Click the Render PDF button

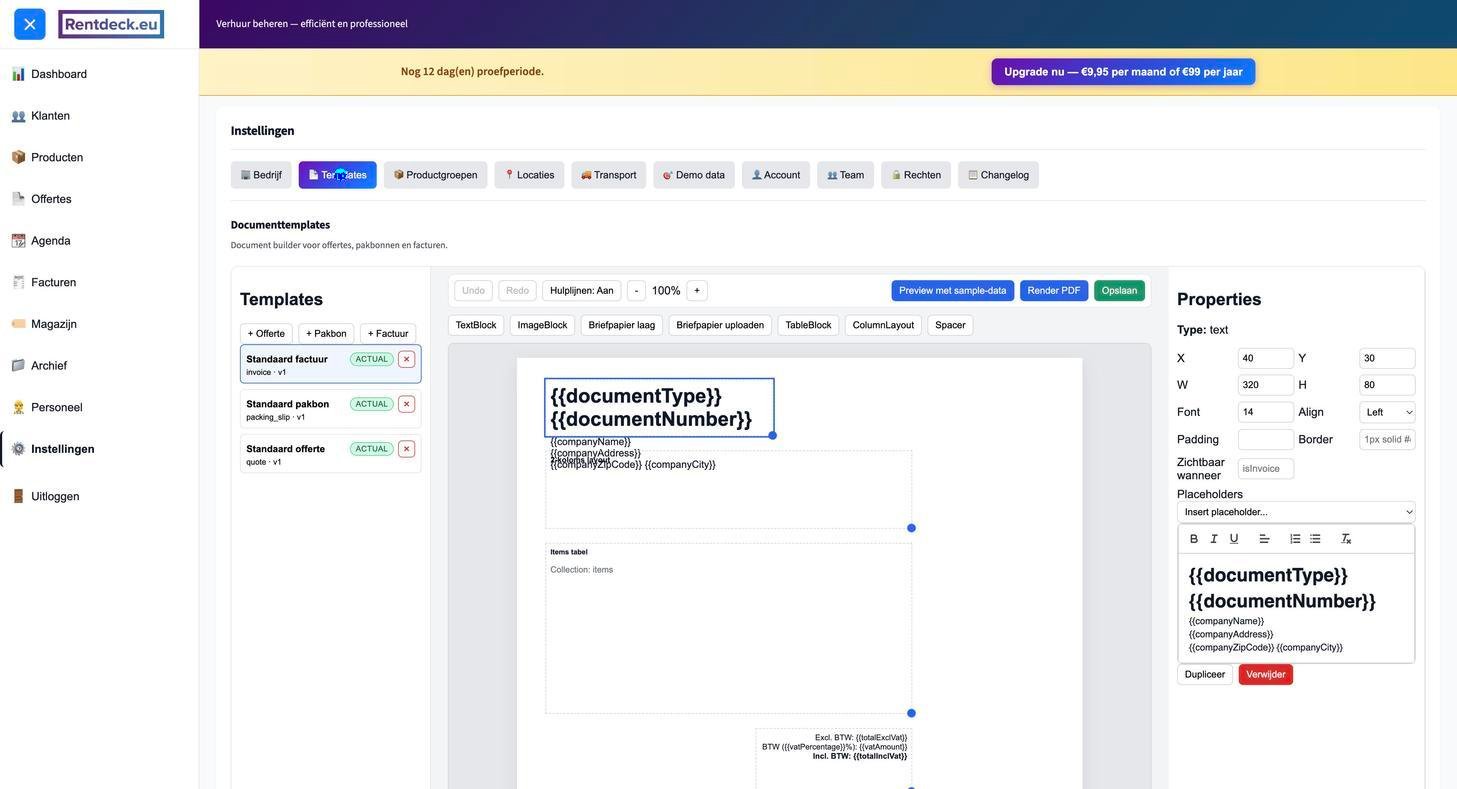pos(1053,291)
